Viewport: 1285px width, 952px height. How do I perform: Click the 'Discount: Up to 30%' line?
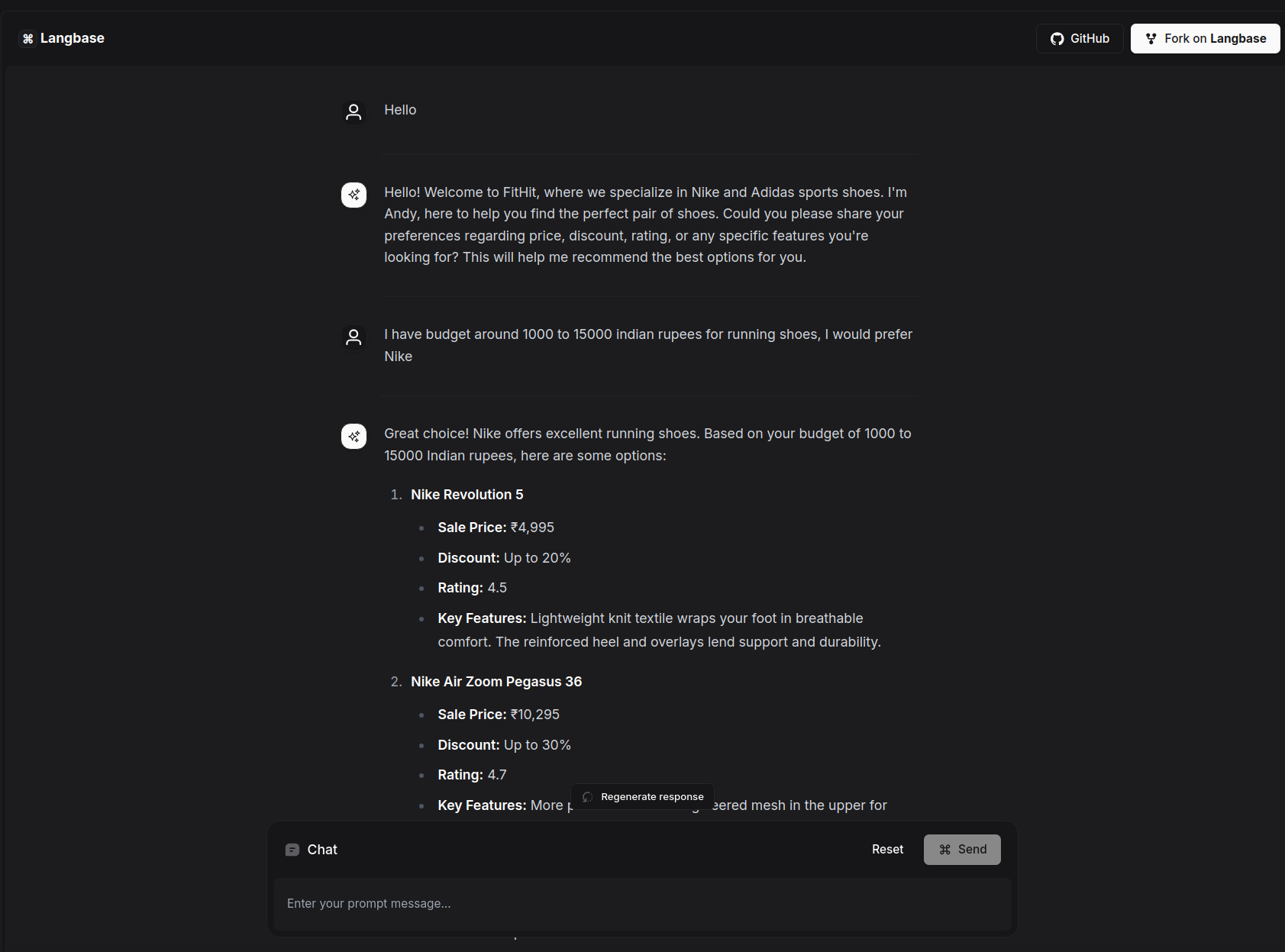coord(504,745)
